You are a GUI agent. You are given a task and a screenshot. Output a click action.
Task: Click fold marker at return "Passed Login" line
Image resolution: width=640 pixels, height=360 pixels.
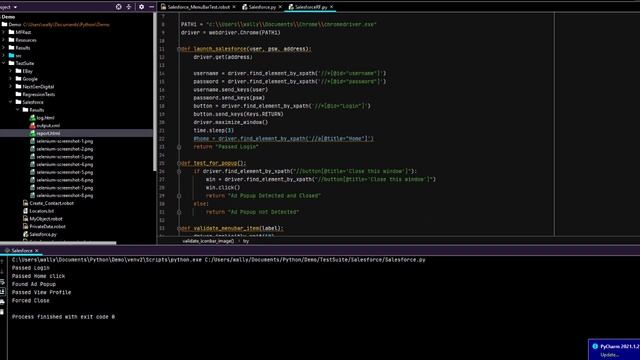click(x=179, y=147)
